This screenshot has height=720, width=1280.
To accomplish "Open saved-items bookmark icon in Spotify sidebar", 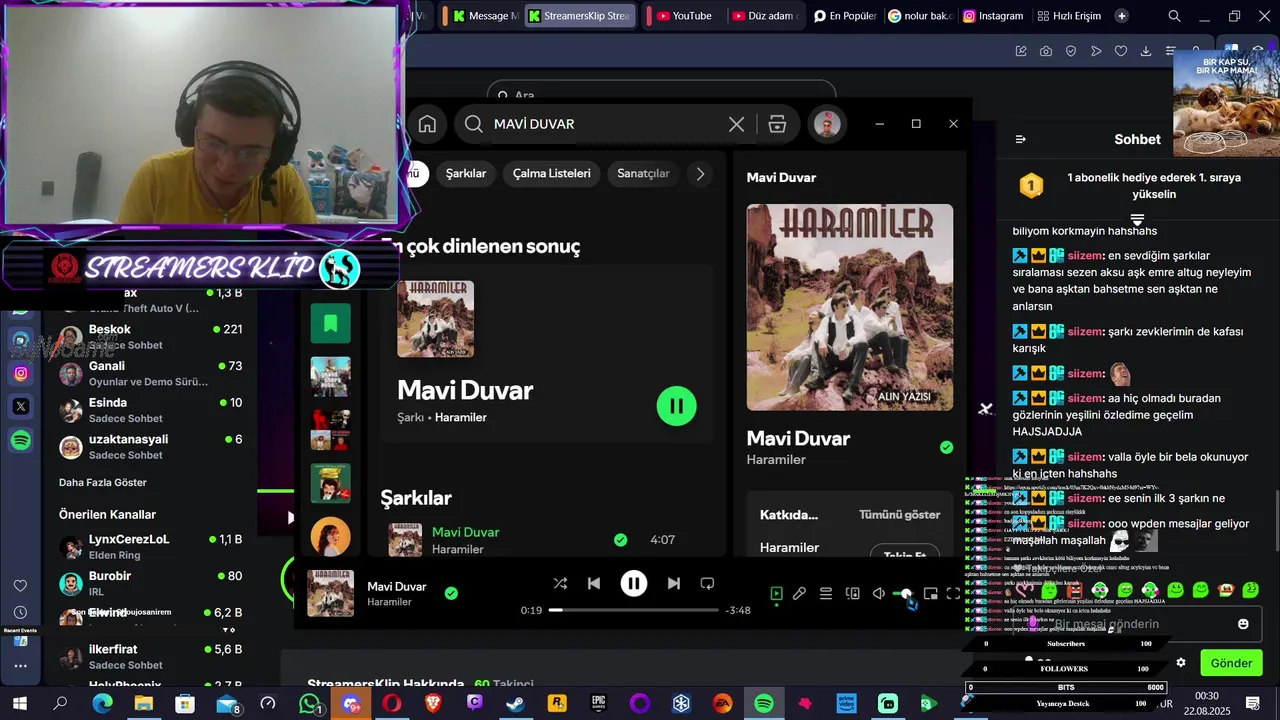I will [330, 323].
